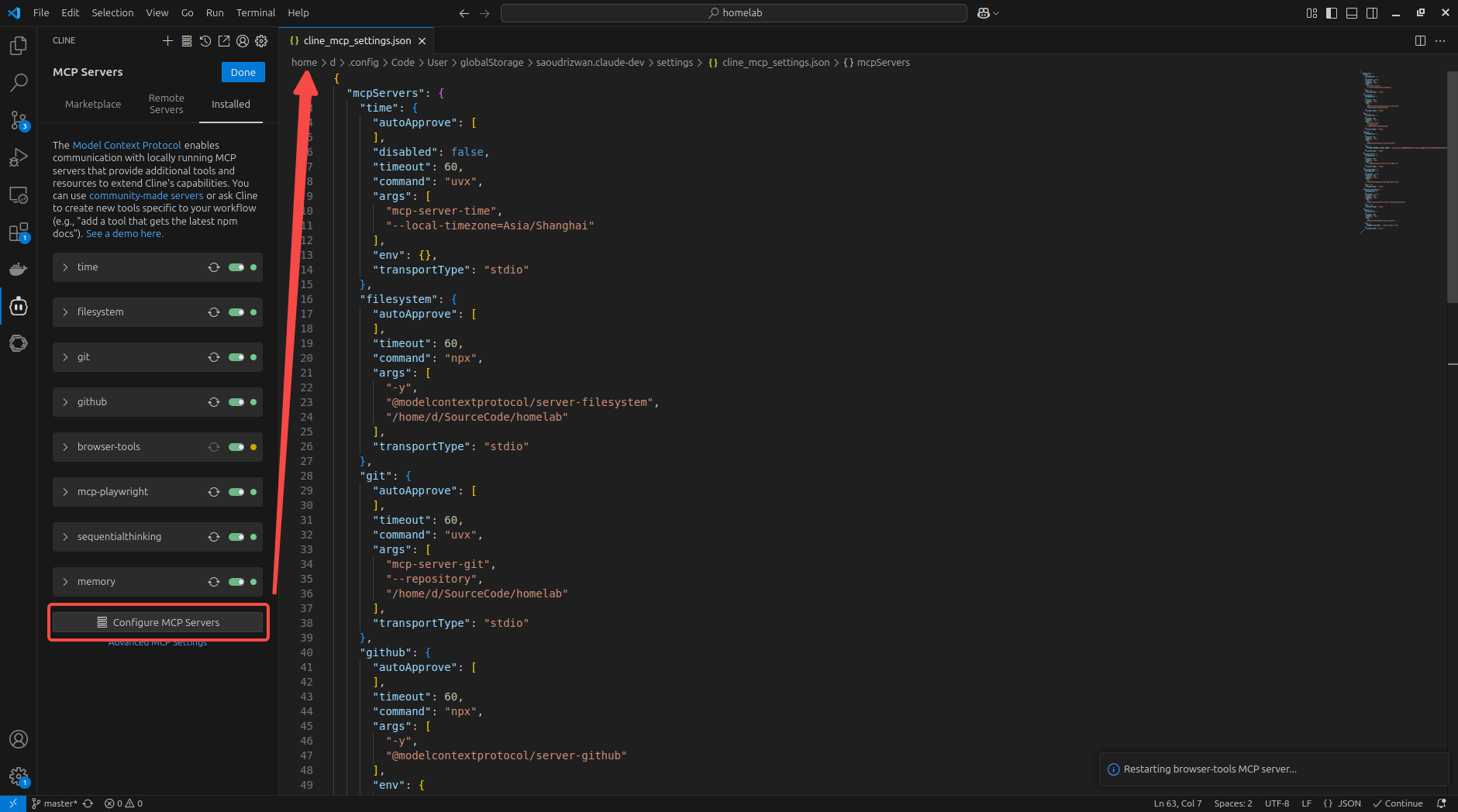This screenshot has width=1458, height=812.
Task: Open the File menu
Action: tap(41, 13)
